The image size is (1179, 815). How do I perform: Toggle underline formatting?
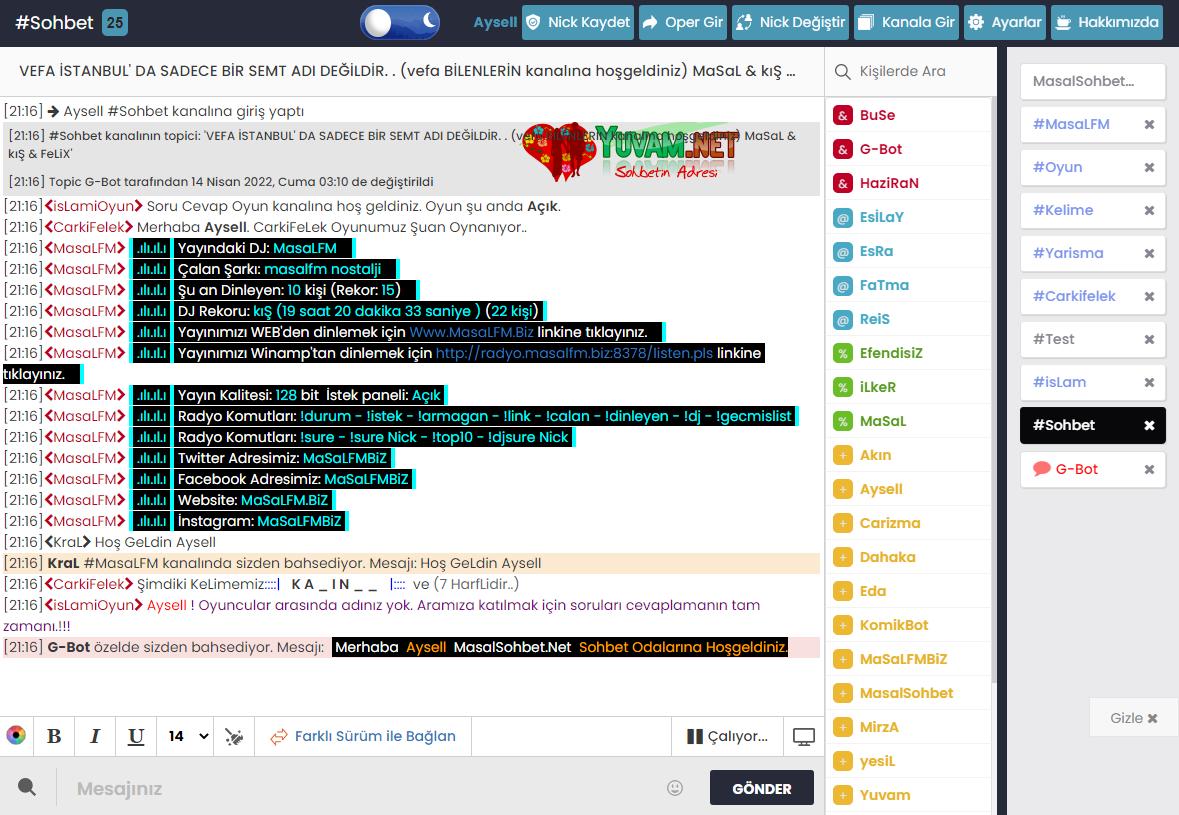tap(136, 736)
